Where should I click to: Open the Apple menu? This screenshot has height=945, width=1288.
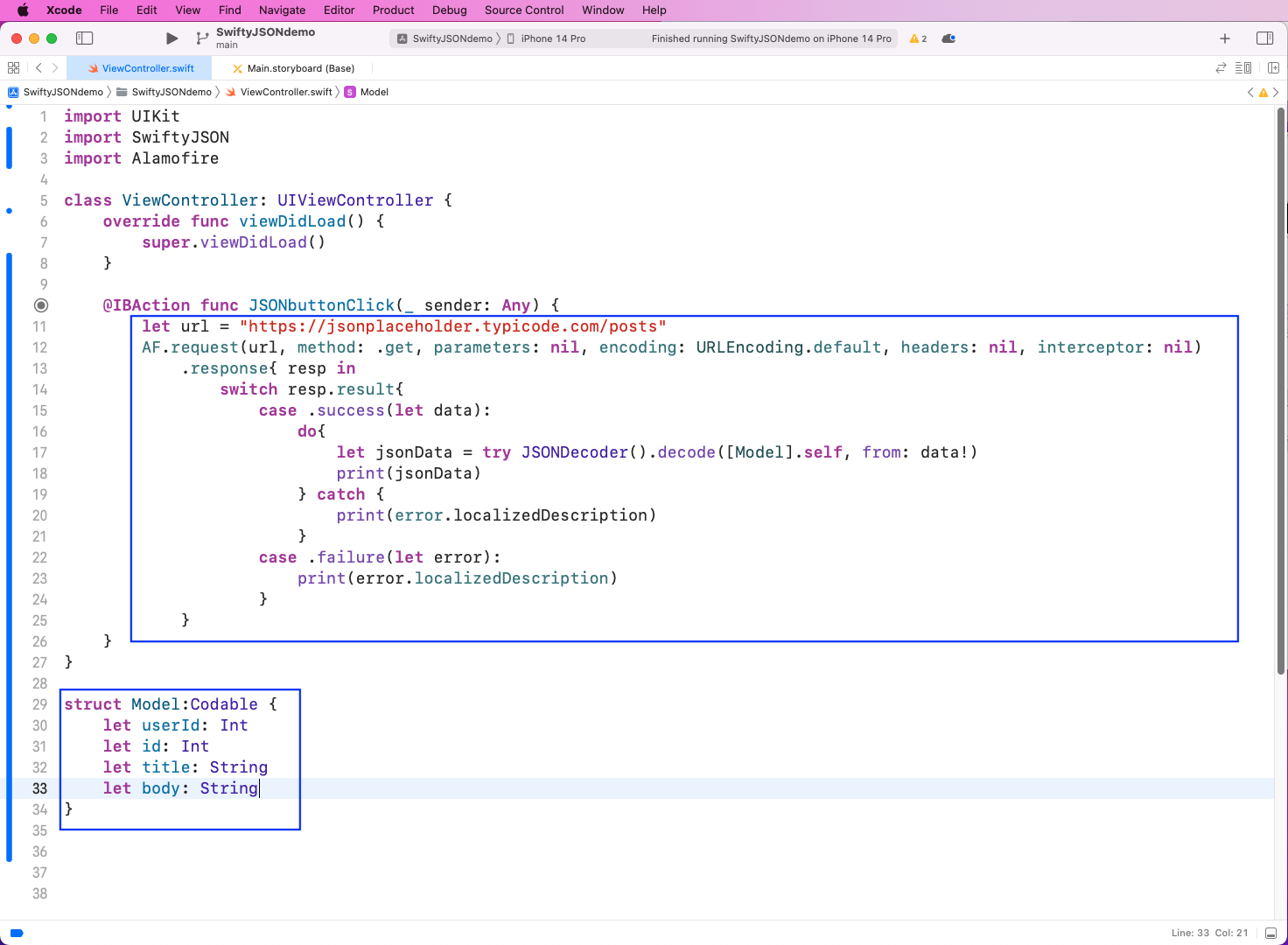tap(24, 10)
